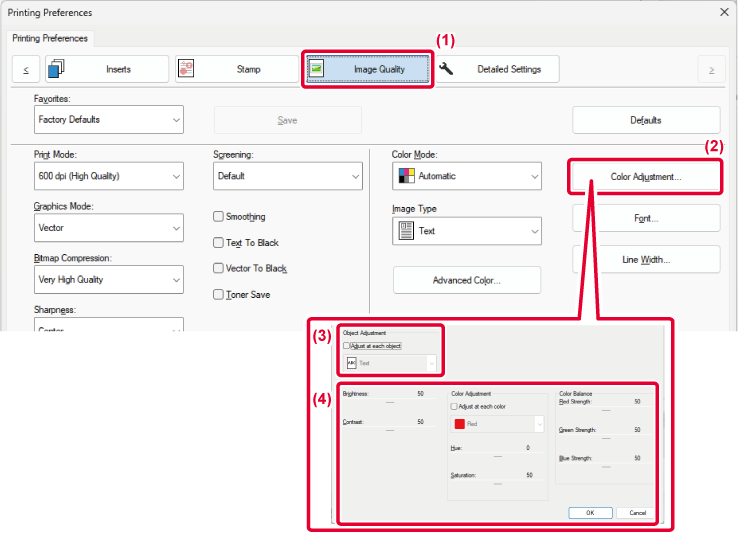Open the Print Mode dropdown
Screen dimensions: 738x536
coord(108,176)
